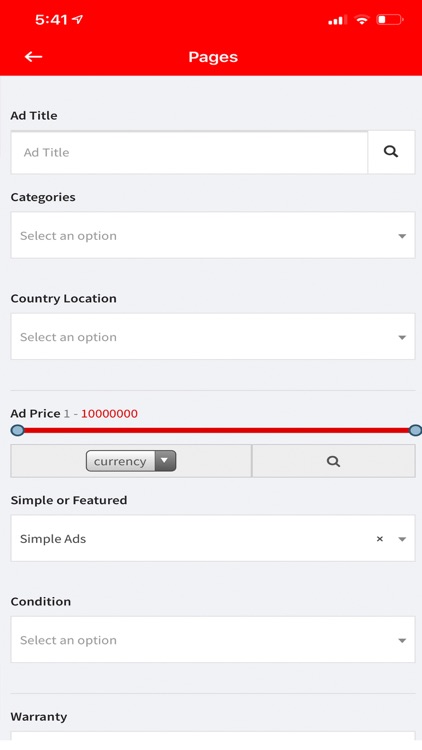Focus the Ad Title input field
Screen dimensions: 422x750
[x=189, y=152]
